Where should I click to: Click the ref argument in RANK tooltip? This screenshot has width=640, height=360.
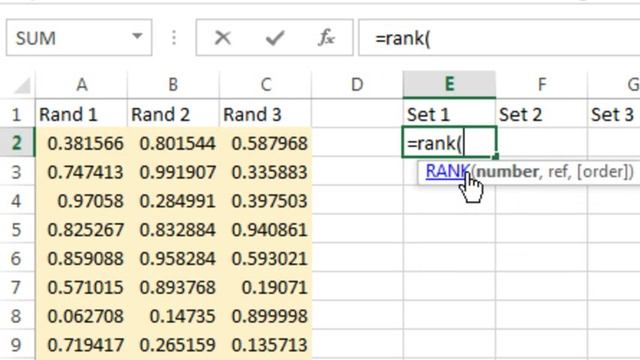(x=559, y=171)
